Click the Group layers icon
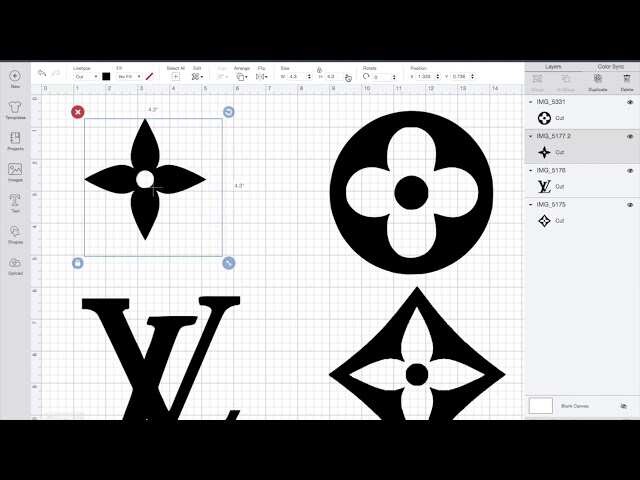640x480 pixels. click(x=537, y=79)
